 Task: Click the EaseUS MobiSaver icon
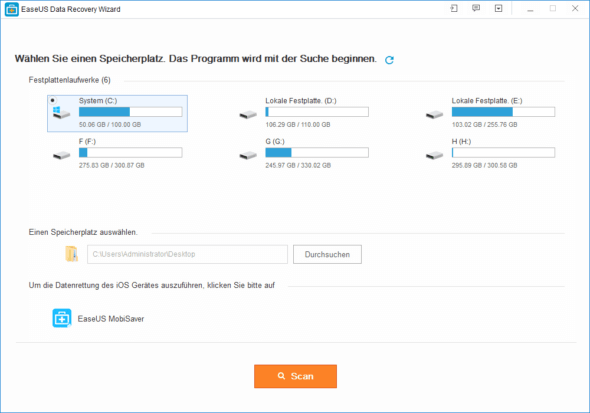[x=62, y=318]
